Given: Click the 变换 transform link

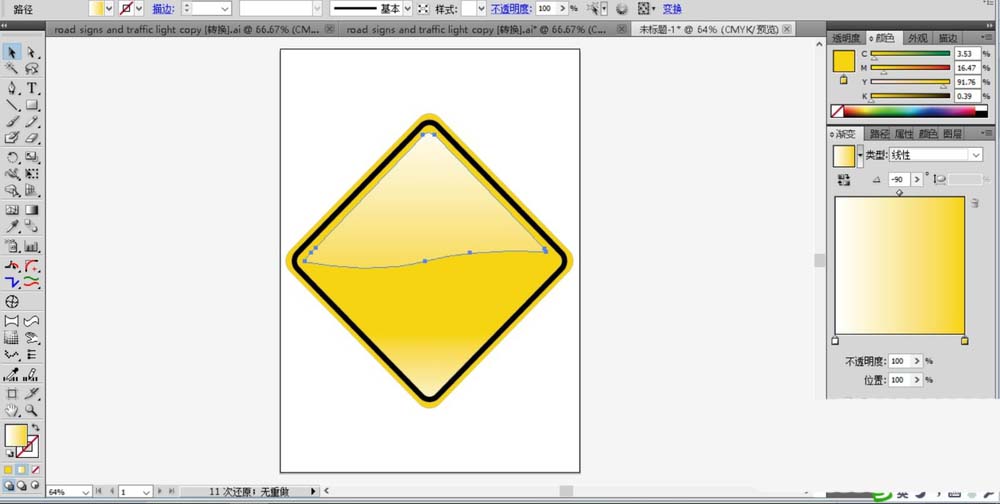Looking at the screenshot, I should click(672, 9).
